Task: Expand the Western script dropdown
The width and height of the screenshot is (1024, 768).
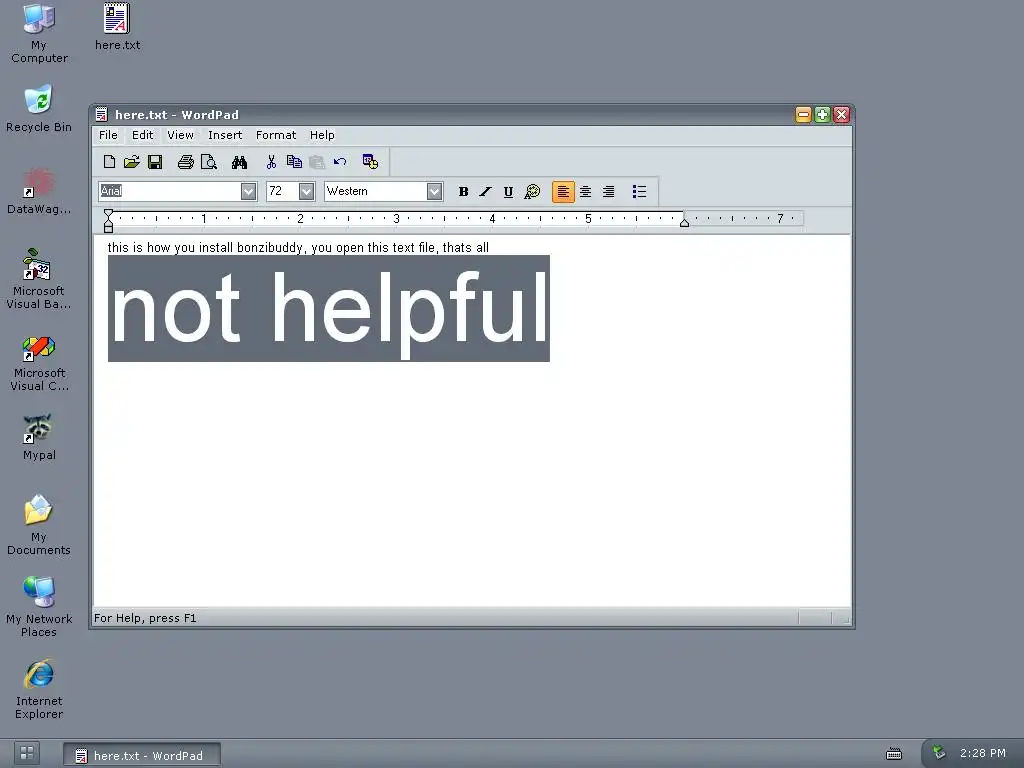Action: click(434, 191)
